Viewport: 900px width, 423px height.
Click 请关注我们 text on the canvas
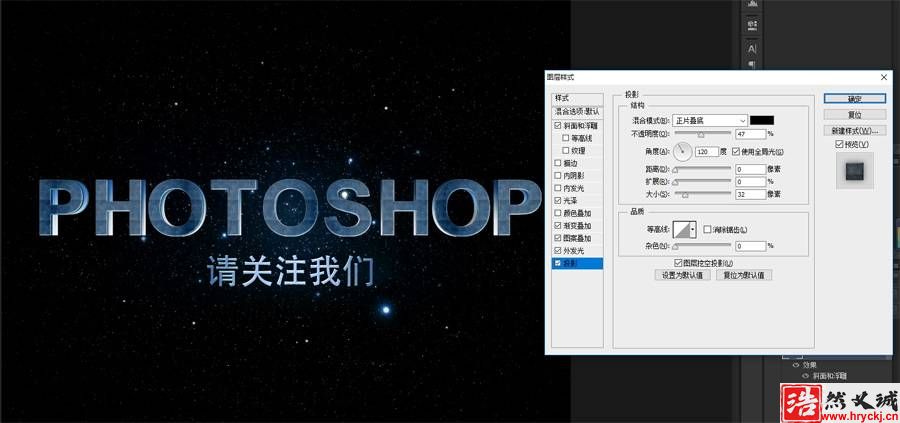(290, 271)
